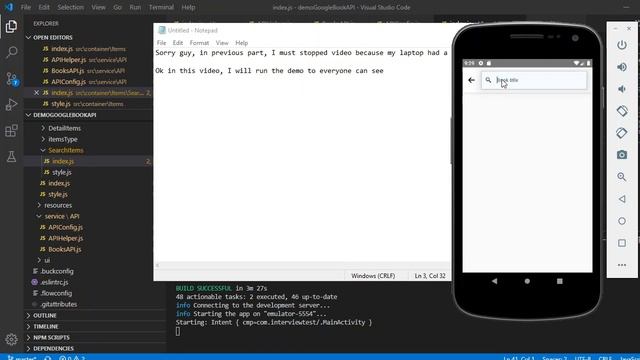Expand the resources folder
Image resolution: width=640 pixels, height=360 pixels.
(x=58, y=205)
